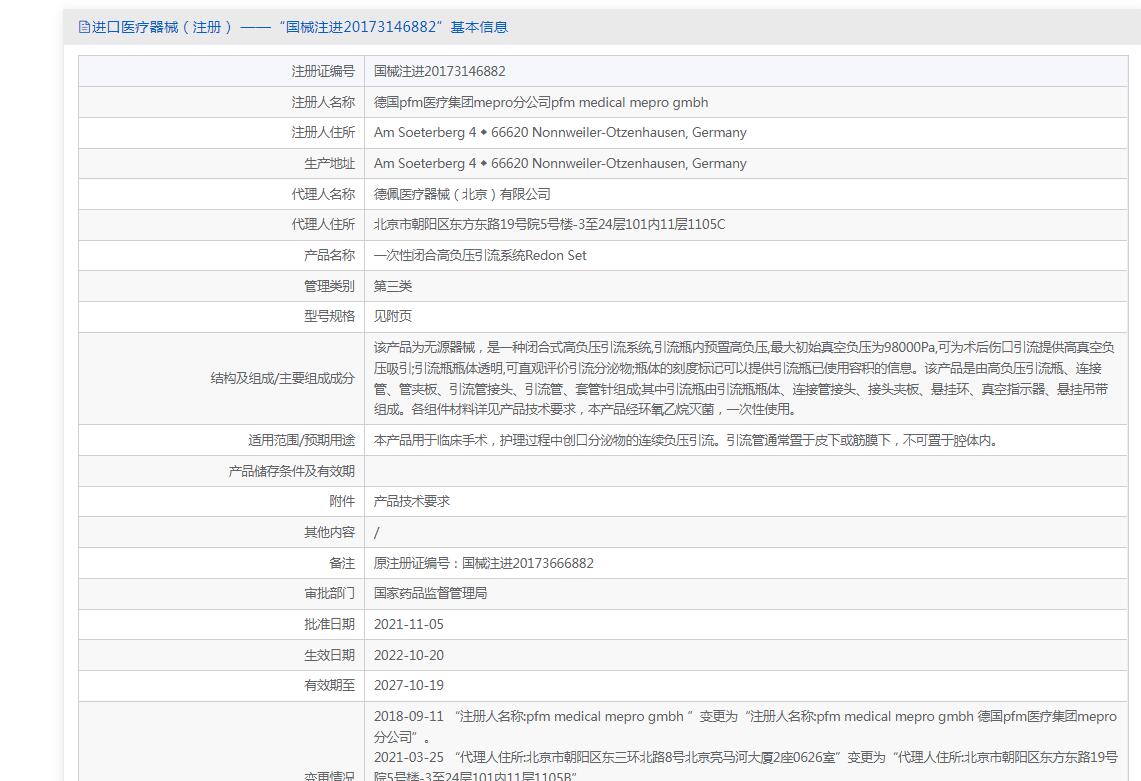Click the 备注 original registration number text

(x=483, y=563)
